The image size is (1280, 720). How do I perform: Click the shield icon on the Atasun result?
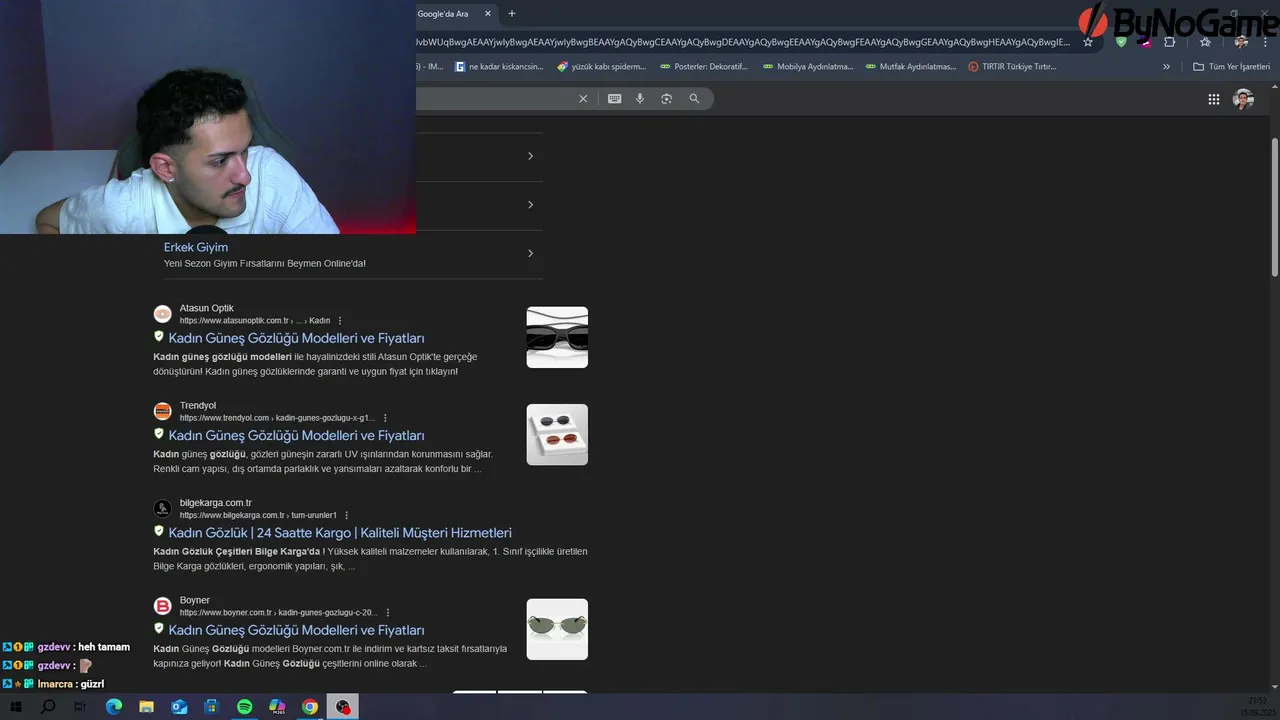point(158,337)
